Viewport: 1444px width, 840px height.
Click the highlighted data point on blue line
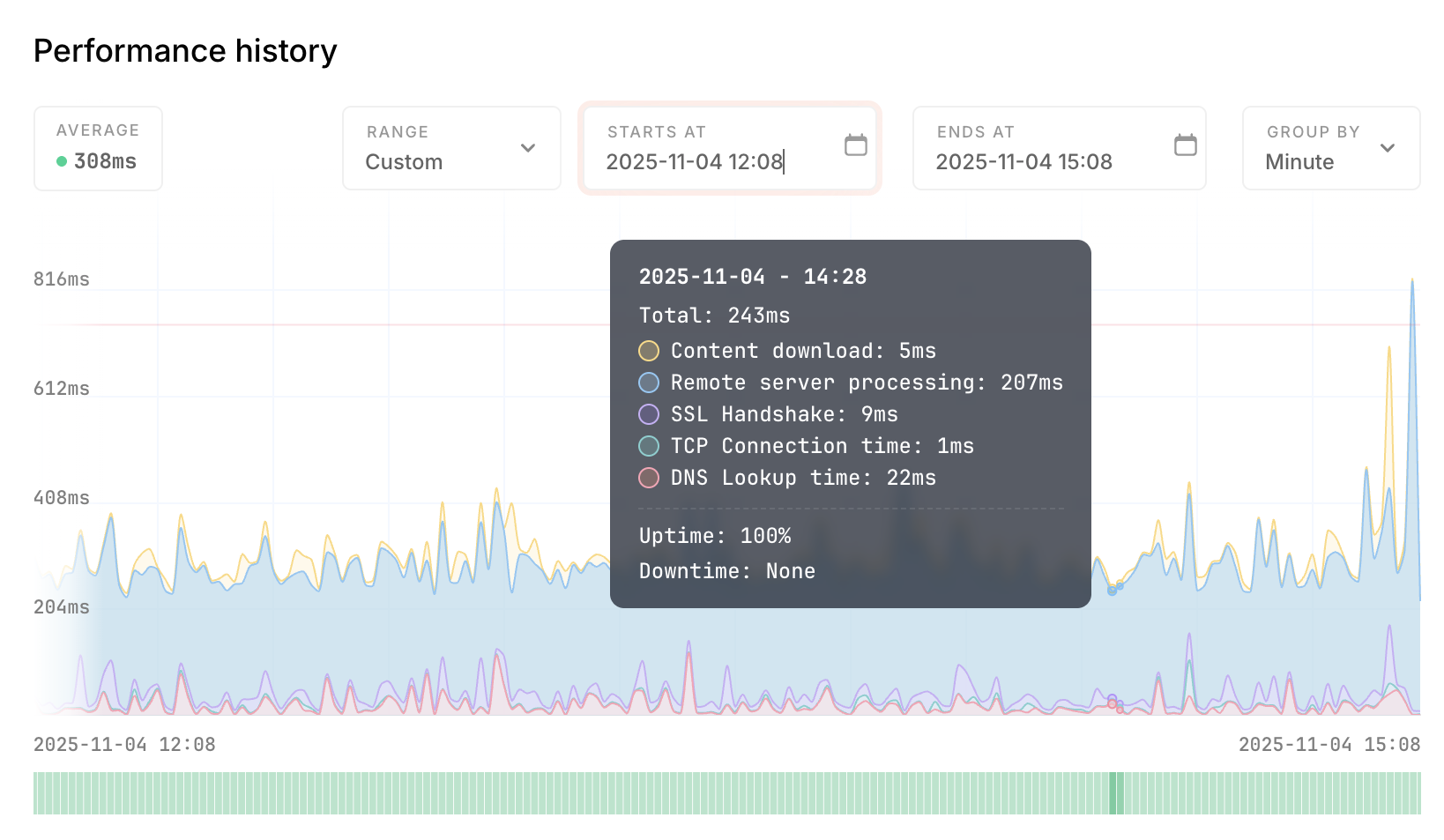[1113, 590]
